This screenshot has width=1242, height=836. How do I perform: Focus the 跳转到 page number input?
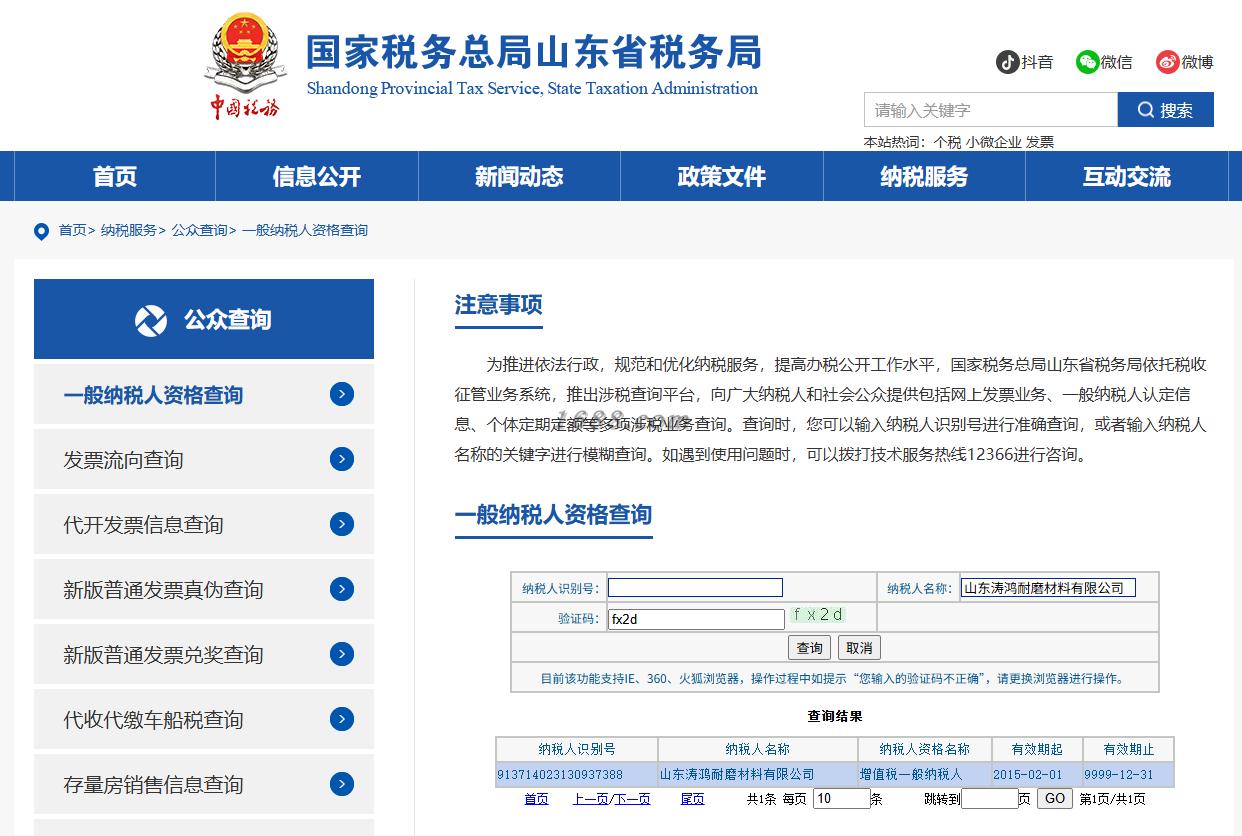click(989, 798)
